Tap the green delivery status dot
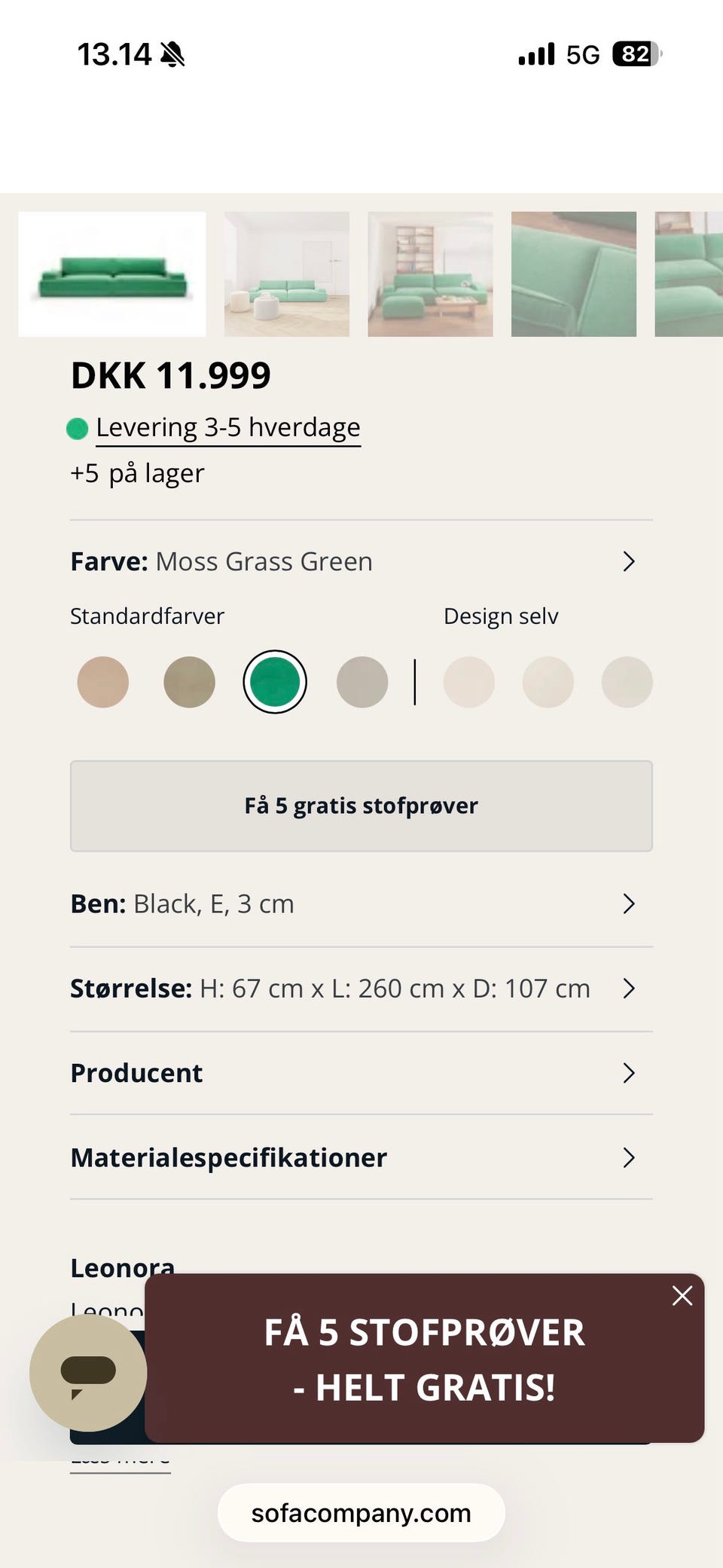 point(77,429)
